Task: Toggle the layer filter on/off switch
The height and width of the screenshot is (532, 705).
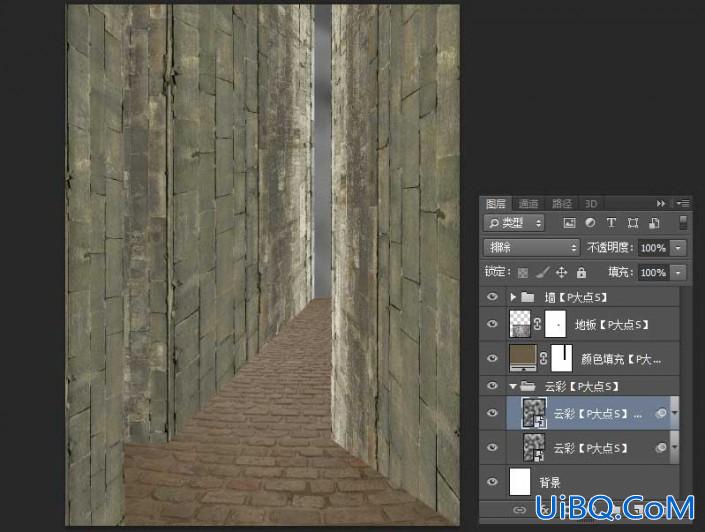Action: tap(683, 223)
